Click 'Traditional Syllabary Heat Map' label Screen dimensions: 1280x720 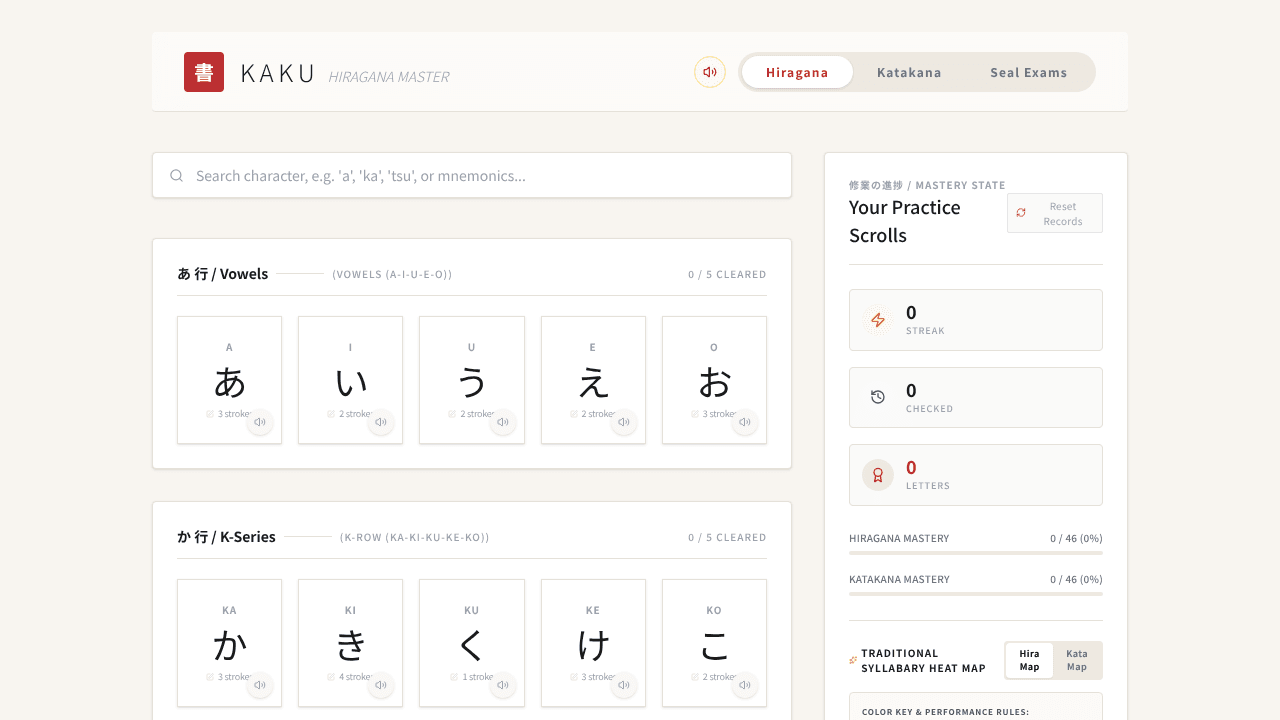pyautogui.click(x=924, y=660)
